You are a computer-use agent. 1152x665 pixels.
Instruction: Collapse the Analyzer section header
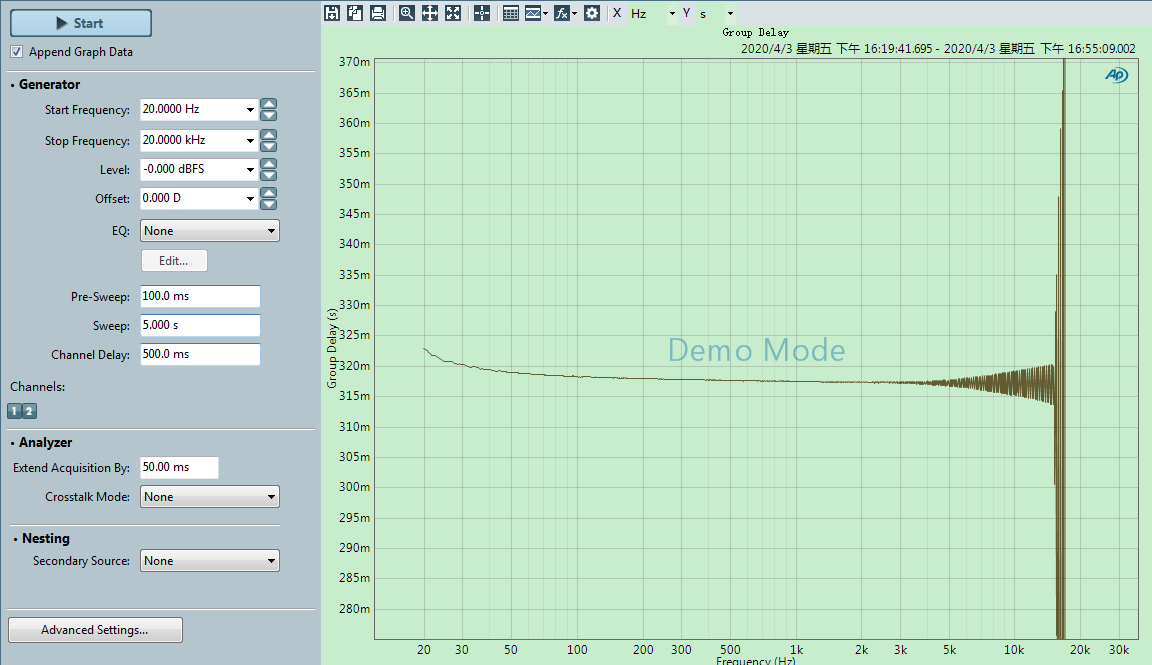(x=41, y=442)
